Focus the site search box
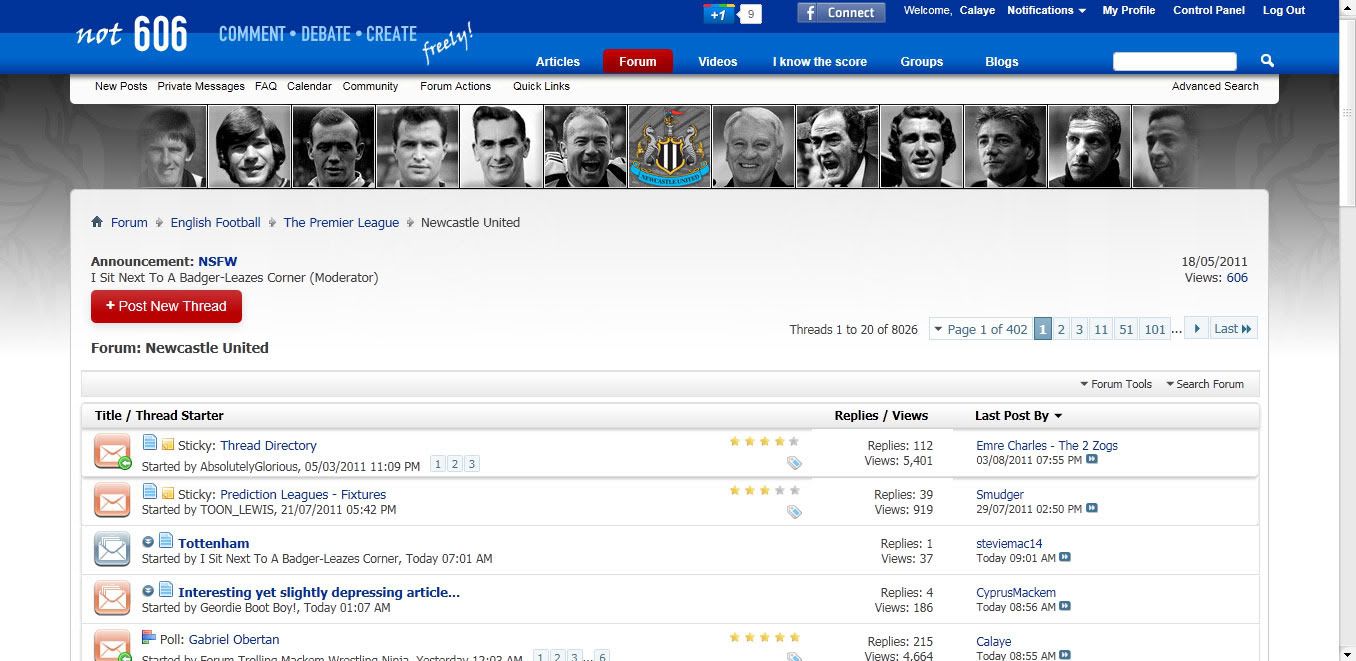 tap(1175, 62)
